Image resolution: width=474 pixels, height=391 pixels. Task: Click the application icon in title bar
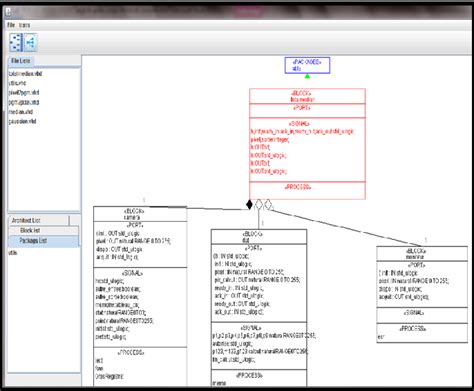[x=8, y=12]
